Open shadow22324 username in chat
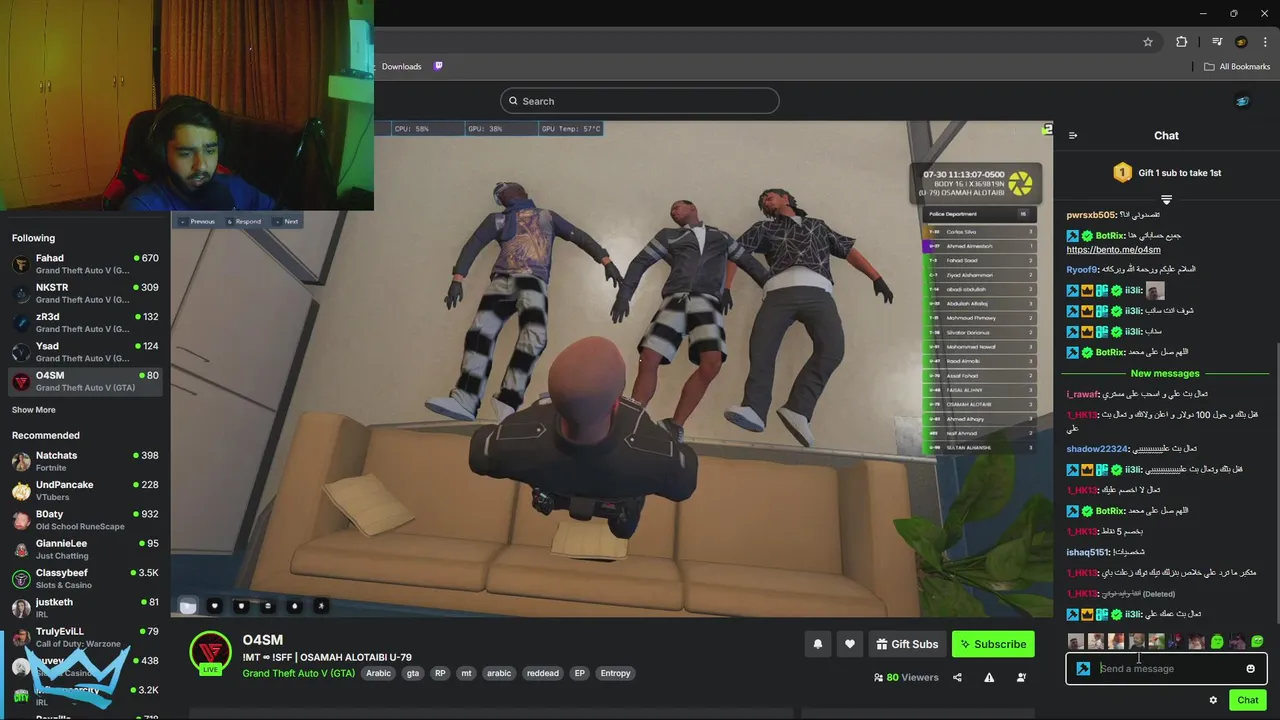The height and width of the screenshot is (720, 1280). [1097, 449]
